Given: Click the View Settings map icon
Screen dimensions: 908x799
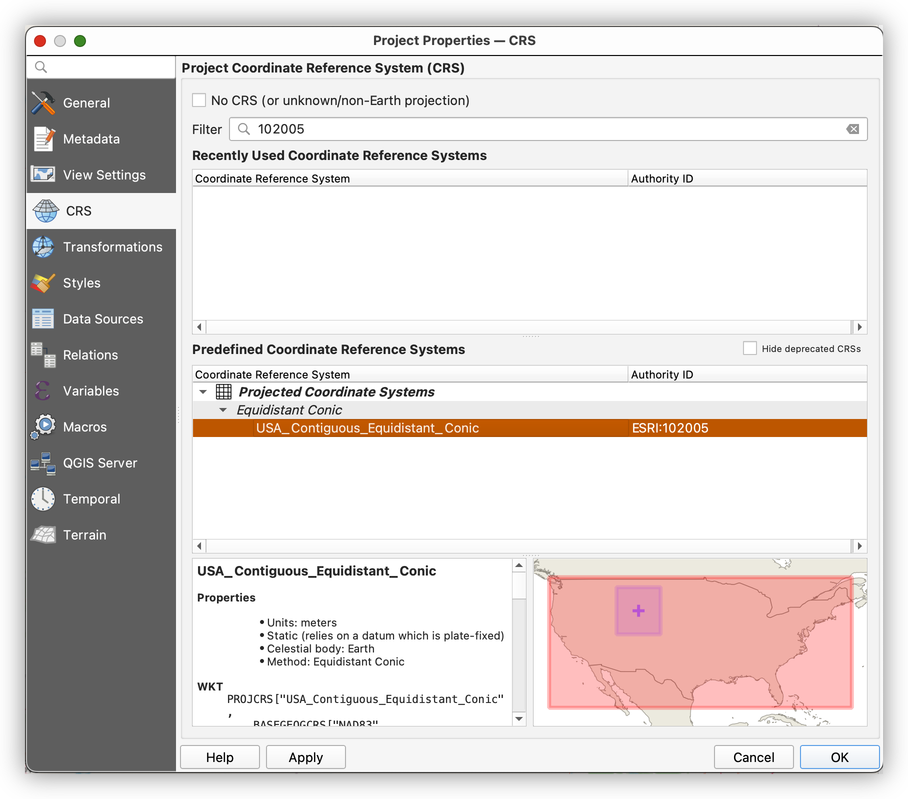Looking at the screenshot, I should (43, 175).
